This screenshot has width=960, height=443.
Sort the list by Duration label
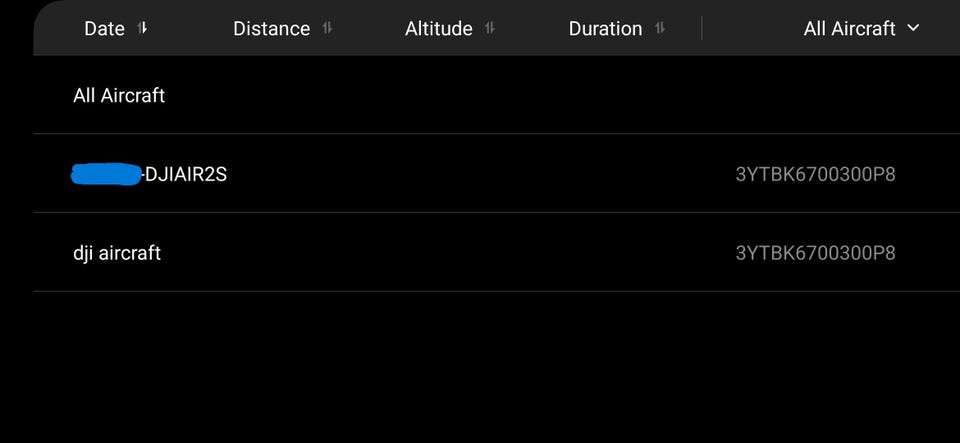[x=605, y=29]
